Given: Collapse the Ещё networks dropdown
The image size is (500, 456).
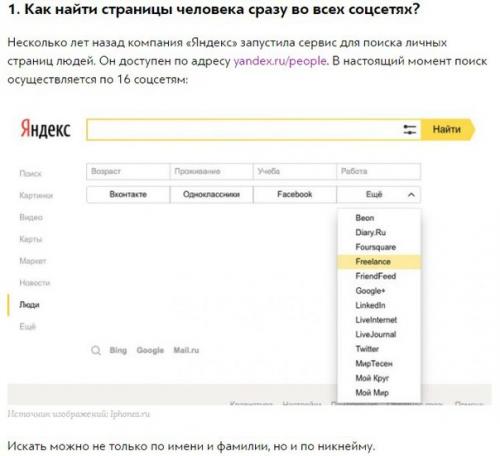Looking at the screenshot, I should coord(379,194).
